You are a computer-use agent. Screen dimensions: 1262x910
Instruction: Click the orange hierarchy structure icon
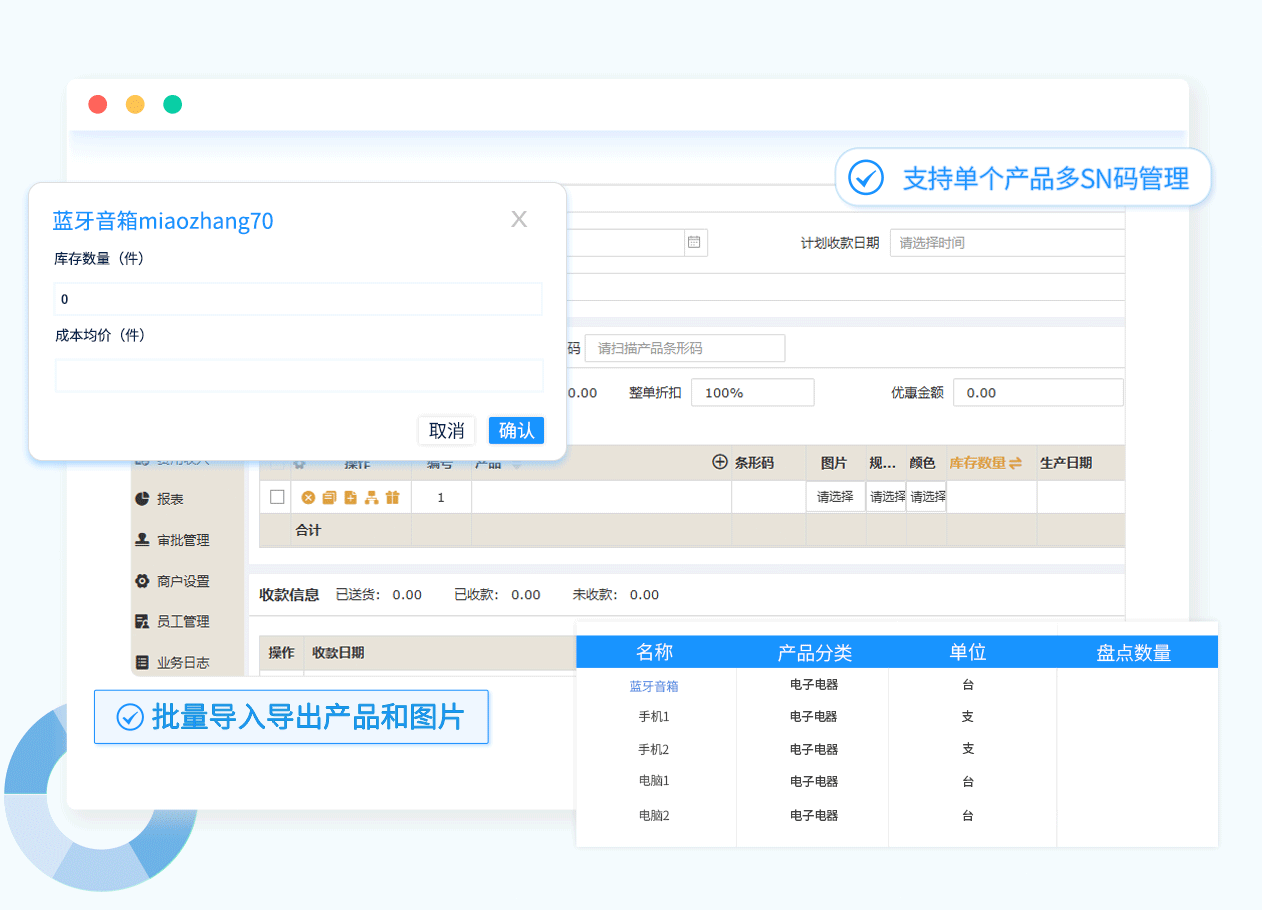pos(371,497)
